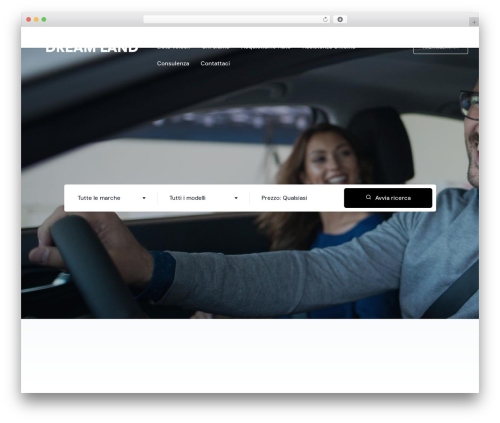
Task: Open the Tutti i modelli dropdown
Action: (x=204, y=198)
